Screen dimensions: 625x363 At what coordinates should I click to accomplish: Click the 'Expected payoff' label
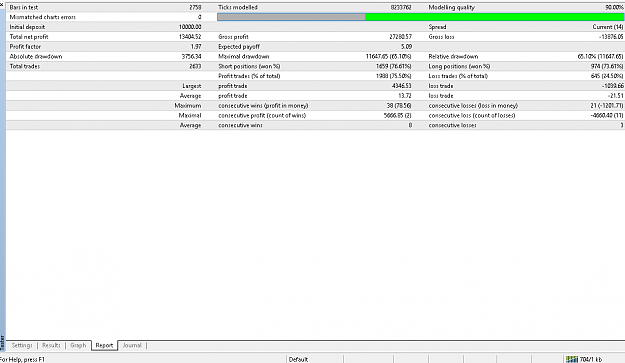(239, 47)
